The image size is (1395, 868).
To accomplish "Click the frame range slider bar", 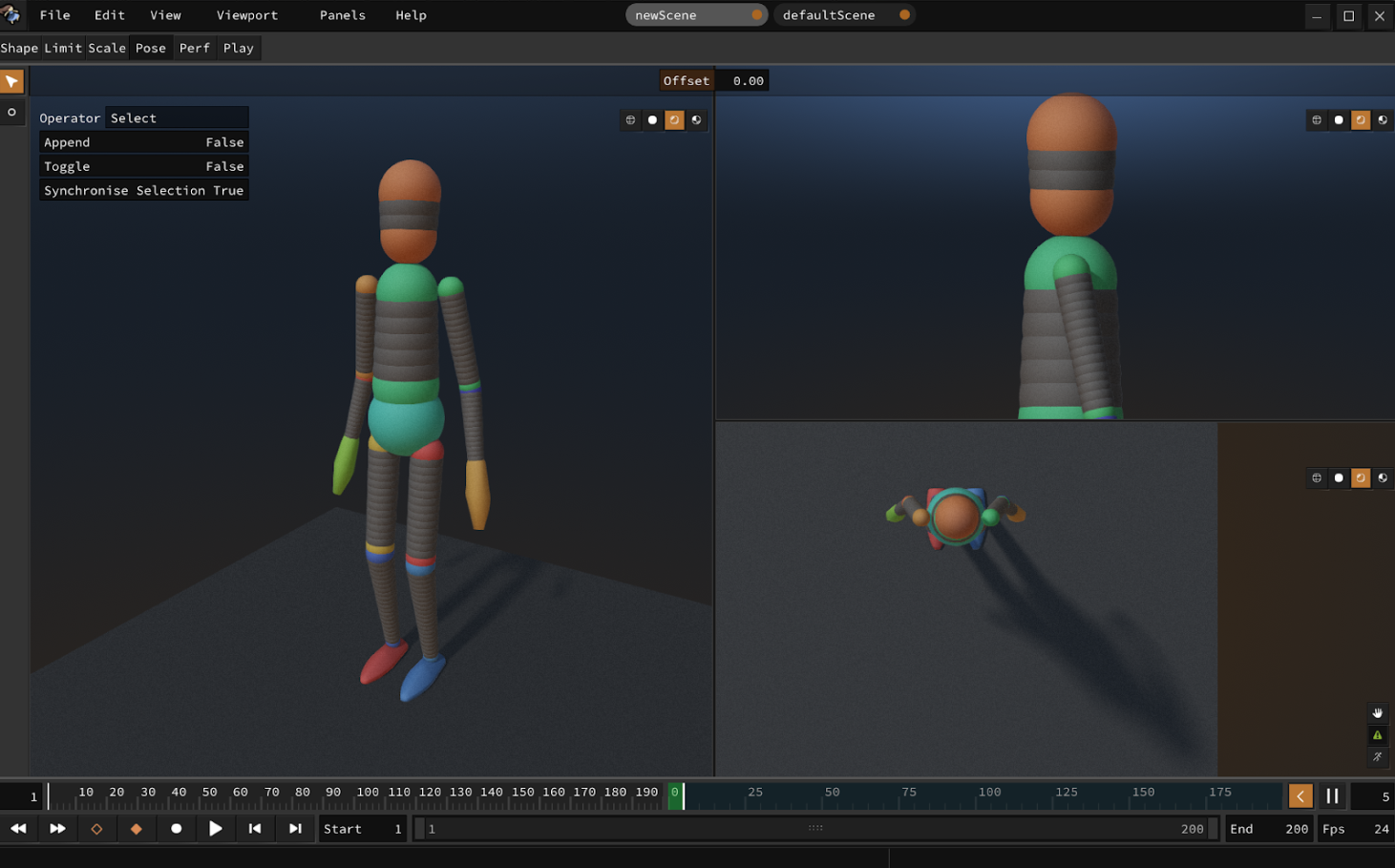I will click(x=814, y=829).
